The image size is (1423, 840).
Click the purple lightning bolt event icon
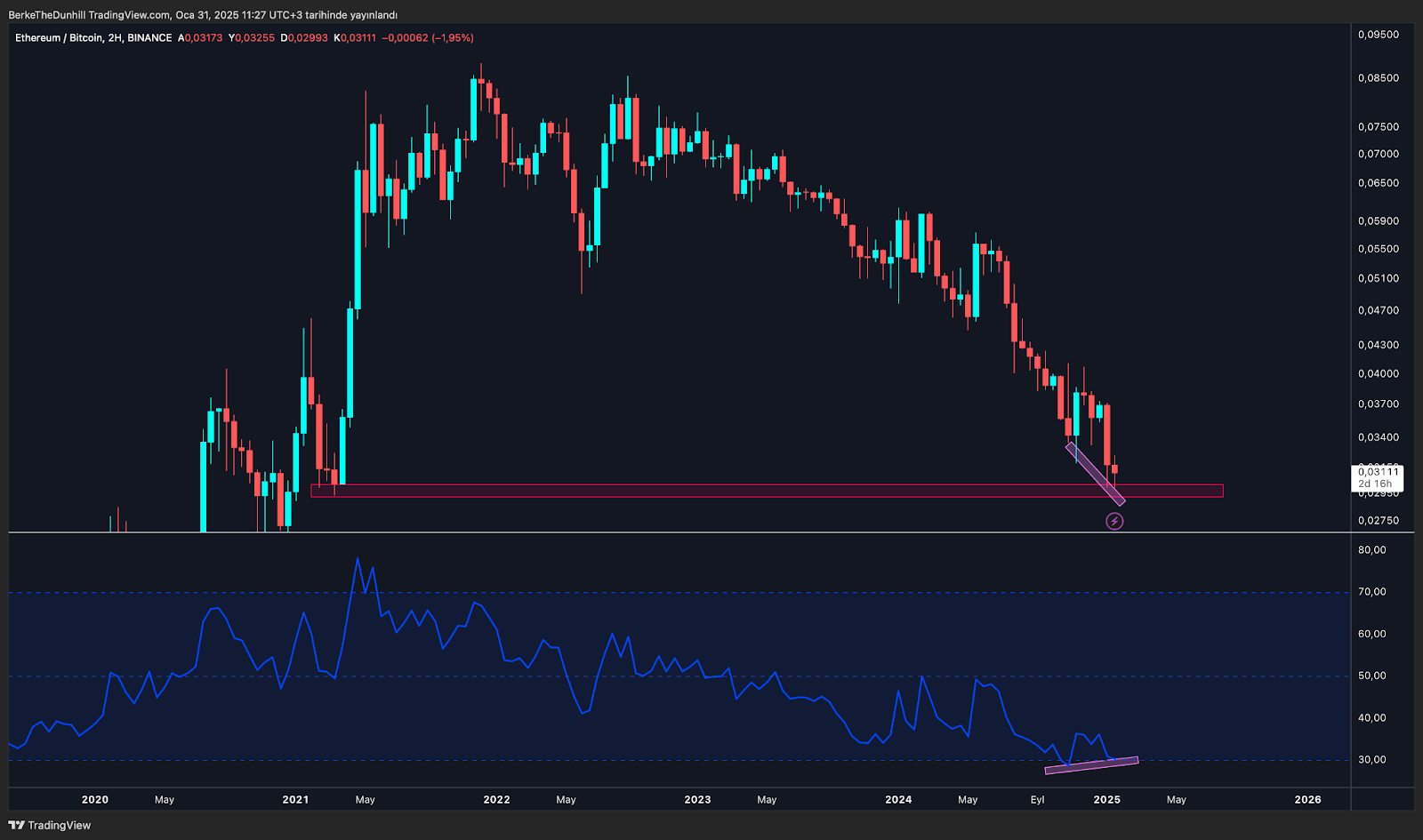(1114, 522)
